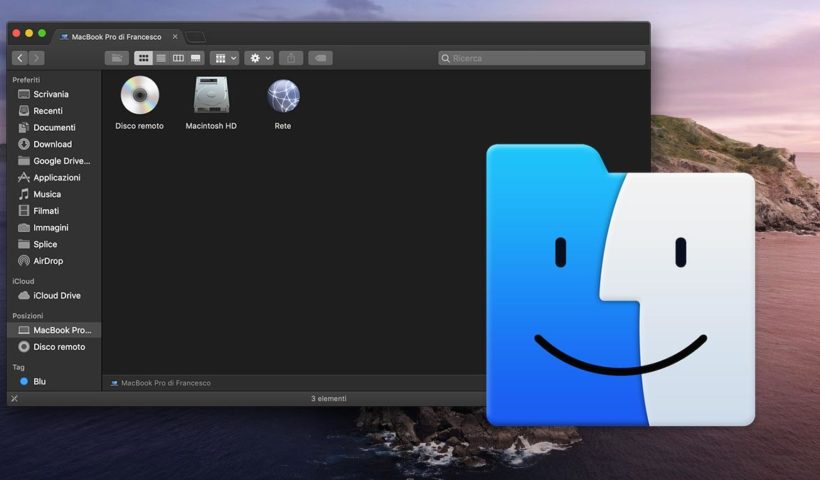Click the green full-screen window button
This screenshot has width=820, height=480.
pos(42,33)
